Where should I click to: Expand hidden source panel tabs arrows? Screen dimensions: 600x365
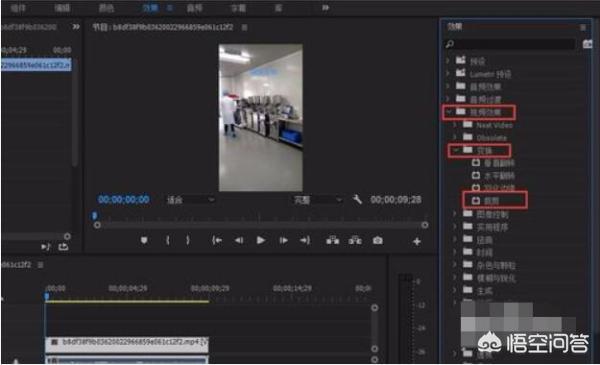pyautogui.click(x=76, y=26)
